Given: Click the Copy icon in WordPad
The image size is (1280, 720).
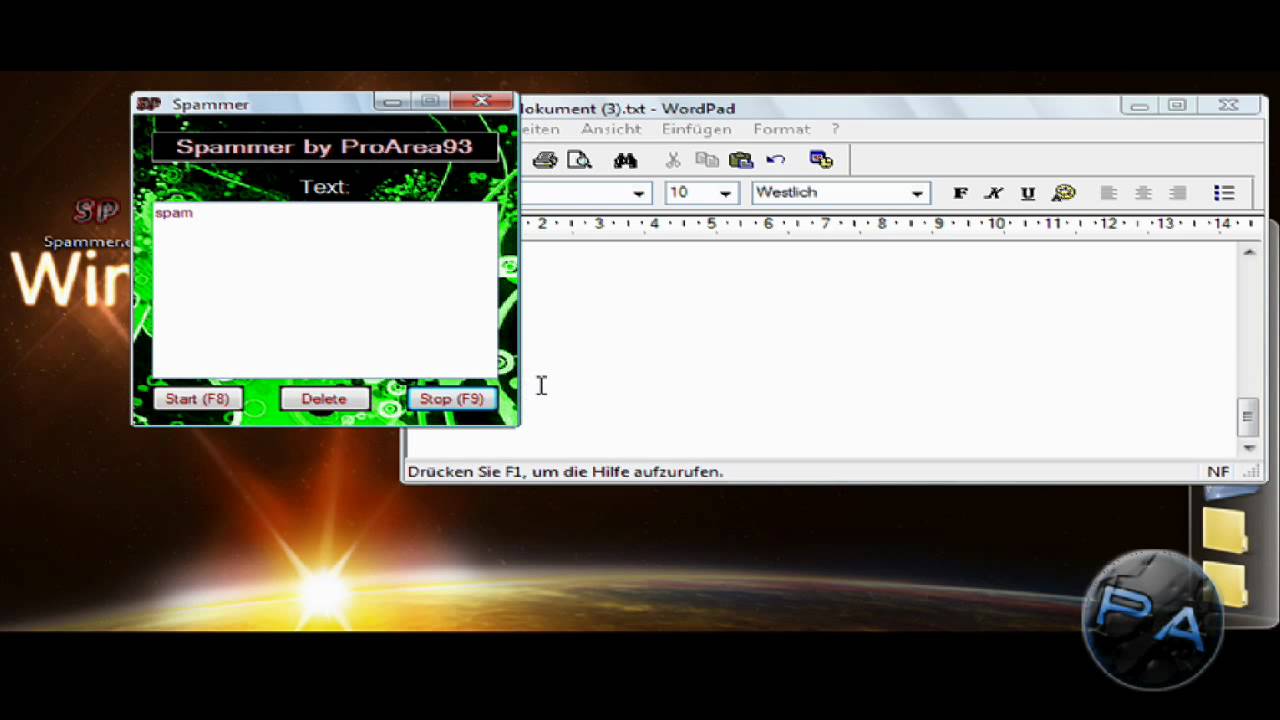Looking at the screenshot, I should click(x=707, y=160).
